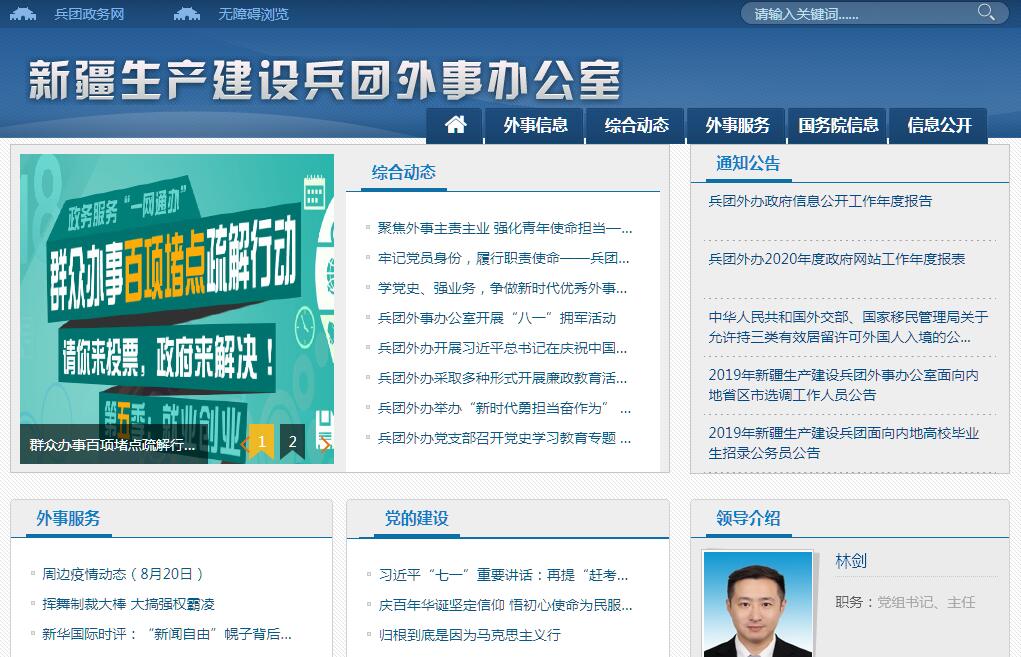Click the left arrow on the carousel
This screenshot has width=1021, height=657.
pyautogui.click(x=244, y=443)
